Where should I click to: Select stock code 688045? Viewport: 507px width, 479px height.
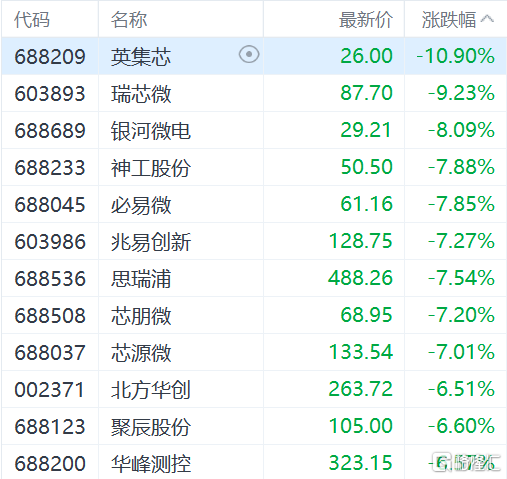click(50, 204)
